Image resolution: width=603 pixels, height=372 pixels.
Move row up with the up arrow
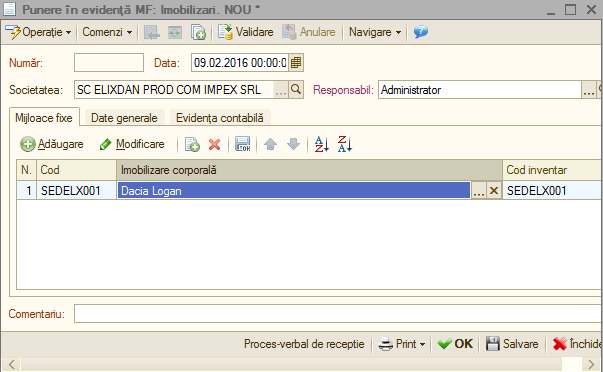click(x=270, y=144)
